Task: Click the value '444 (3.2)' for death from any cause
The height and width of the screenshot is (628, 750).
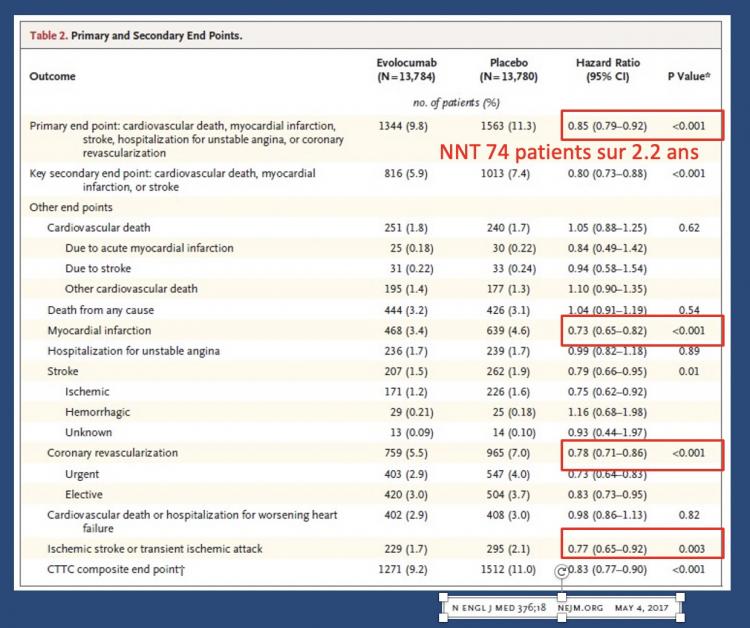Action: tap(406, 310)
